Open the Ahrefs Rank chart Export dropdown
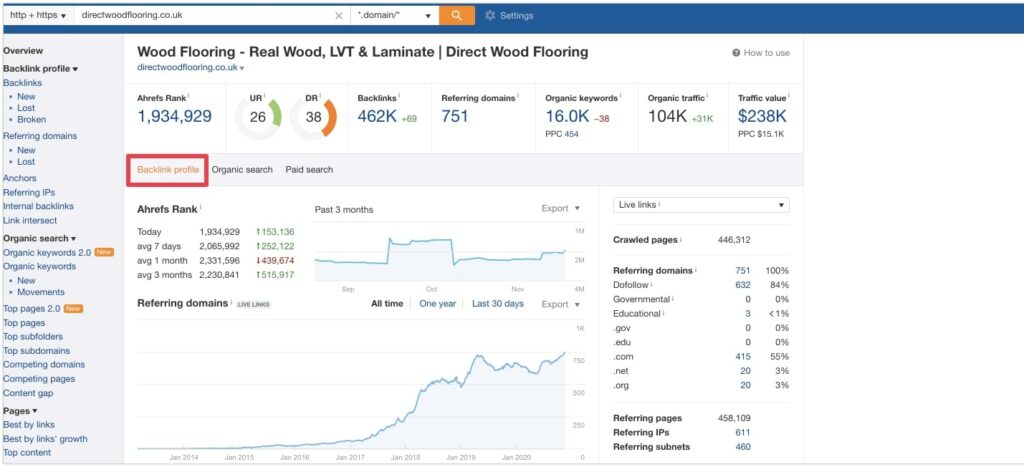Viewport: 1024px width, 467px height. point(560,208)
